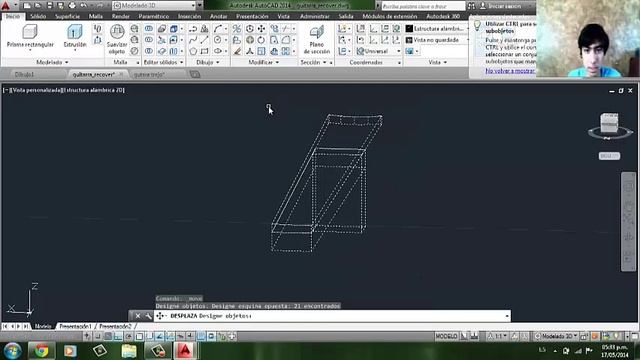Click the Undo arrow icon

(x=83, y=6)
